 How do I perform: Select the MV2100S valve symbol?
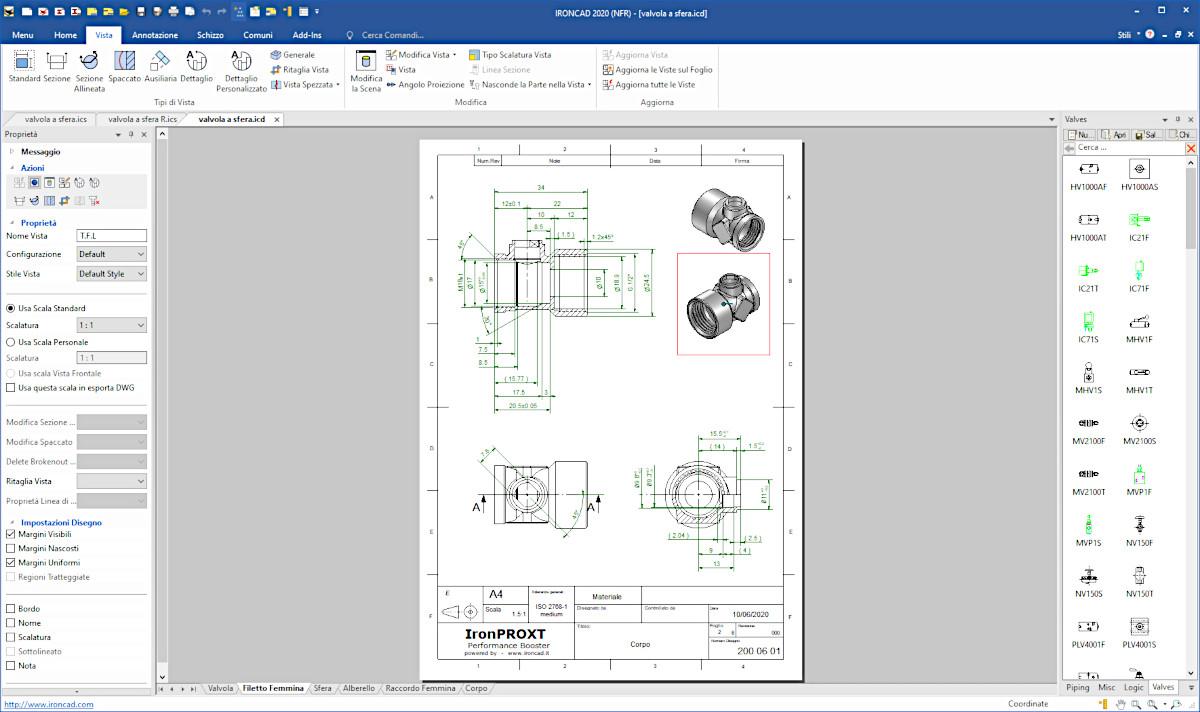(1139, 425)
